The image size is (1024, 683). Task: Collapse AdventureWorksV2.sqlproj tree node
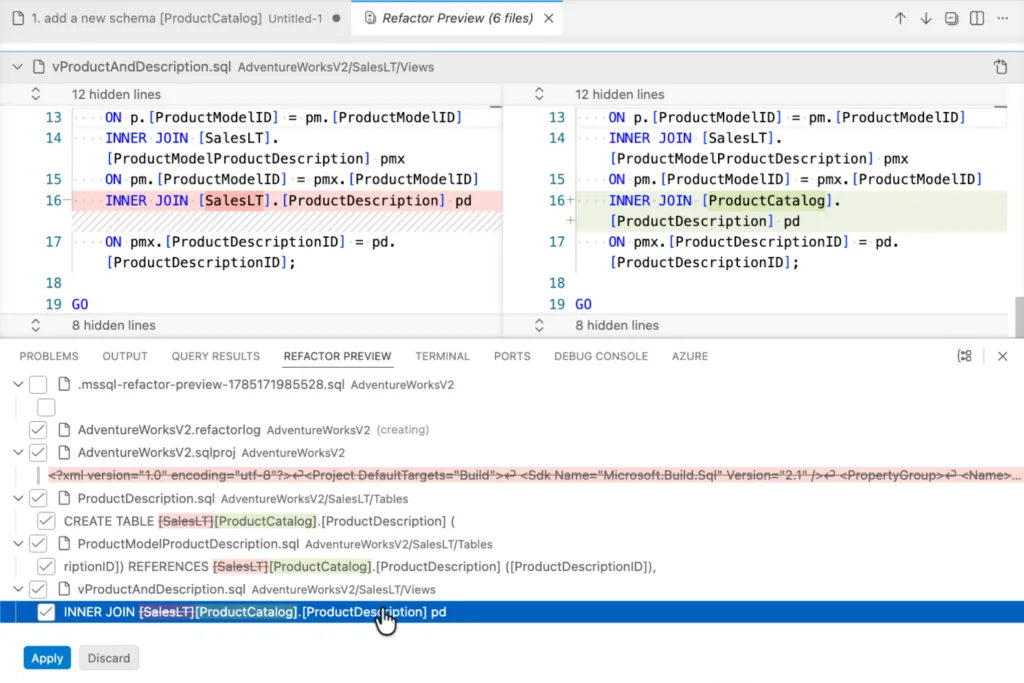(18, 453)
